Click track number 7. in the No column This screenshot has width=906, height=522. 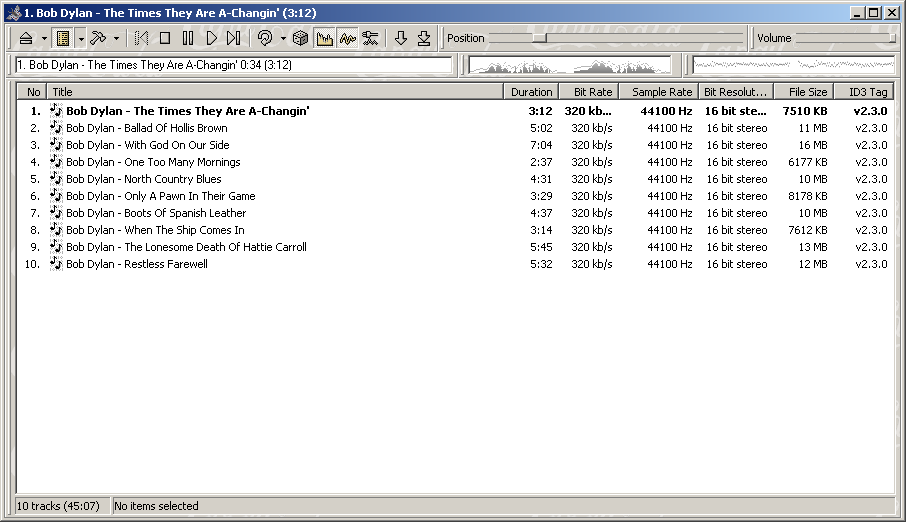click(x=35, y=213)
